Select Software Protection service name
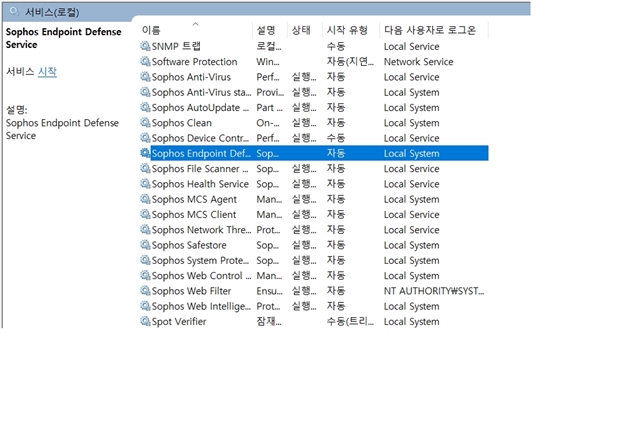 tap(194, 62)
